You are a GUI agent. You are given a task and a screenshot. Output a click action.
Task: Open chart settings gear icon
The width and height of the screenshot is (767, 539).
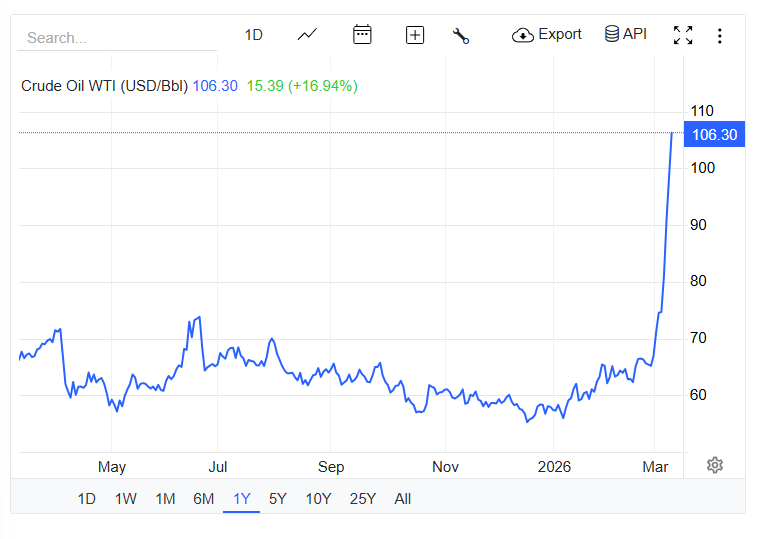(x=715, y=465)
